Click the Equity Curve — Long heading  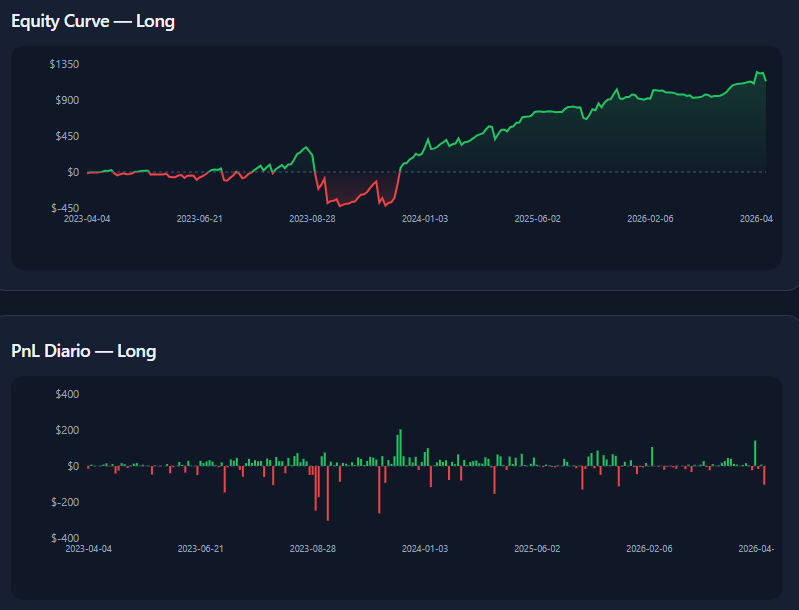[x=93, y=21]
